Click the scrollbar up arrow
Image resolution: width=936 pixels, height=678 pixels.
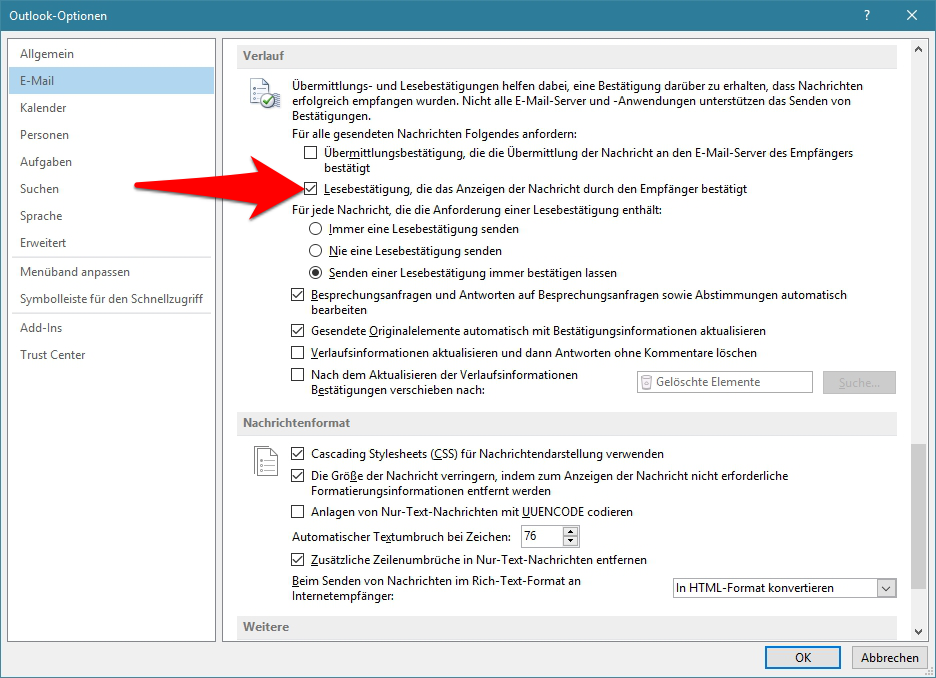point(918,49)
